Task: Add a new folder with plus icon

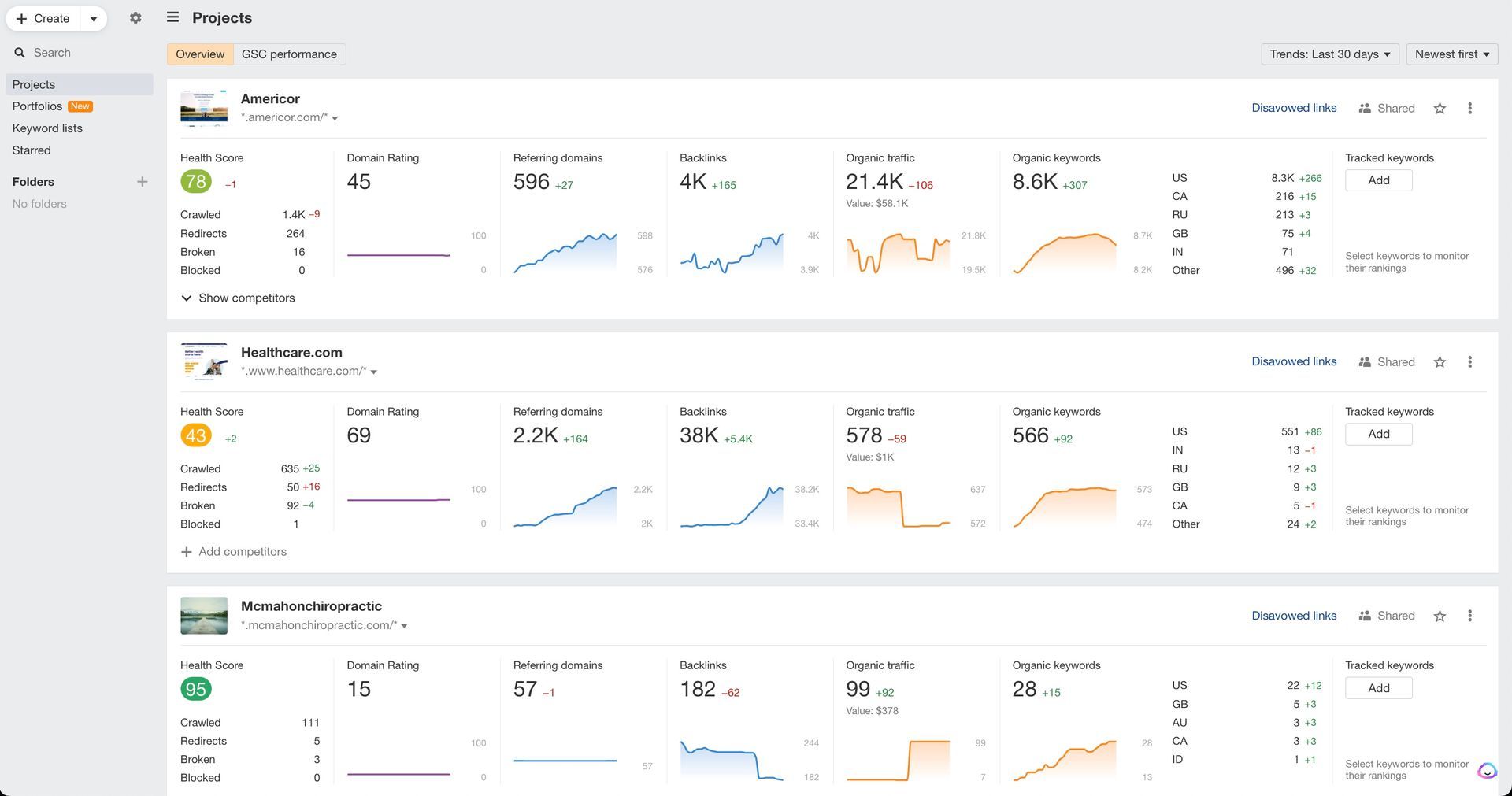Action: (142, 182)
